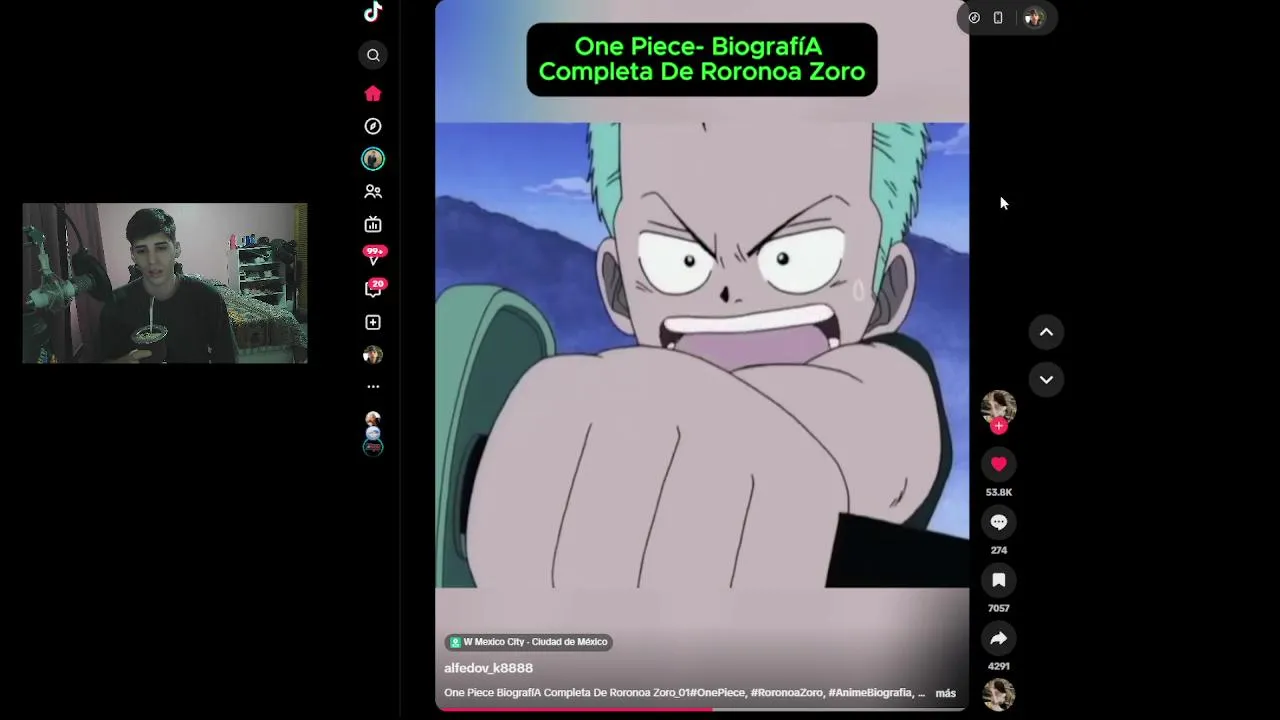Open the stacked followed-accounts avatars
This screenshot has width=1280, height=720.
(x=373, y=433)
